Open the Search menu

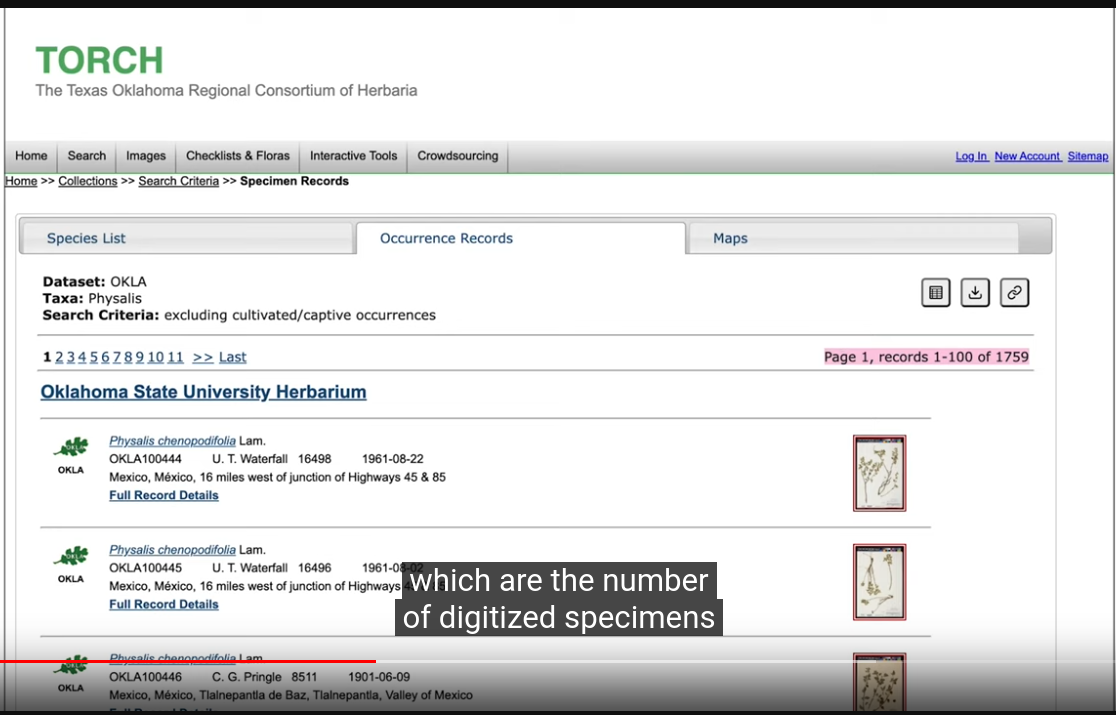tap(87, 156)
